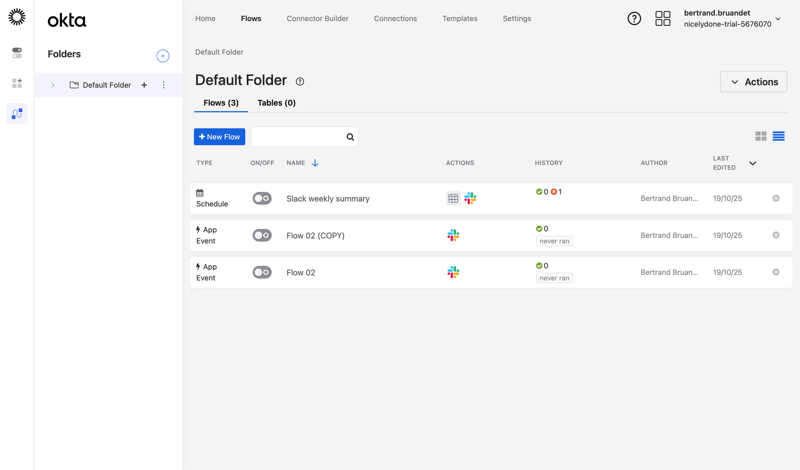The image size is (800, 470).
Task: Click never ran badge on Flow 02 (COPY)
Action: (555, 241)
